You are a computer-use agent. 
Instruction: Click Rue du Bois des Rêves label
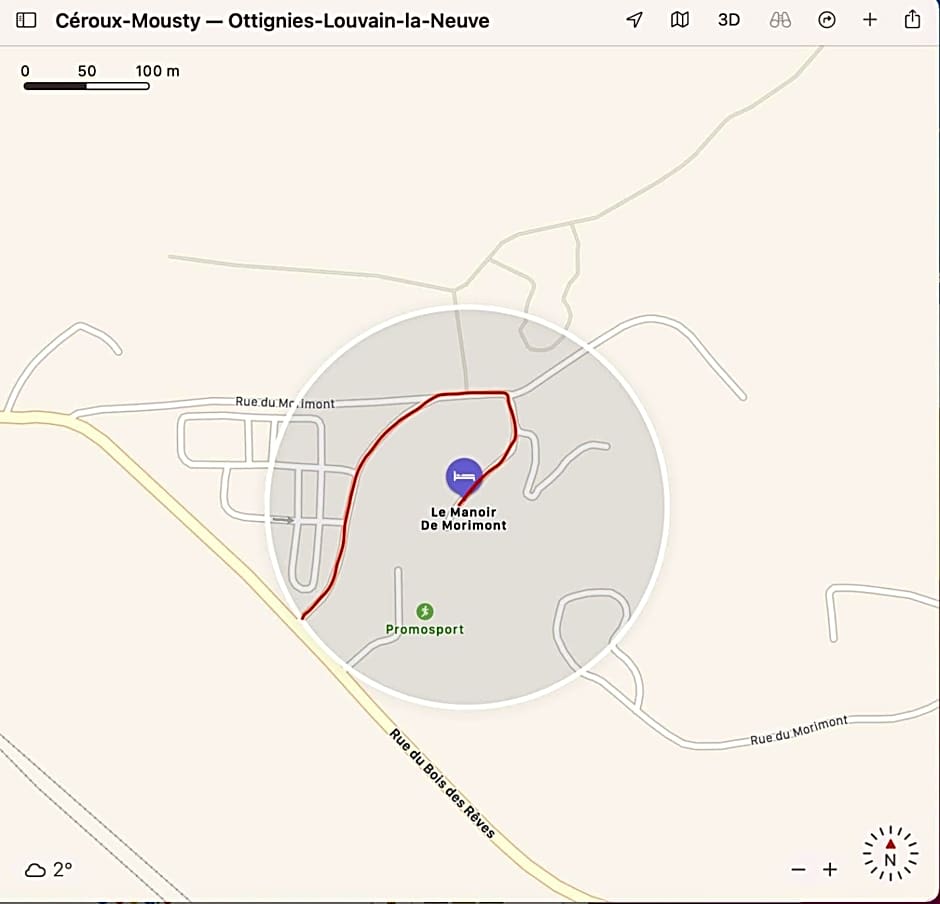[442, 783]
